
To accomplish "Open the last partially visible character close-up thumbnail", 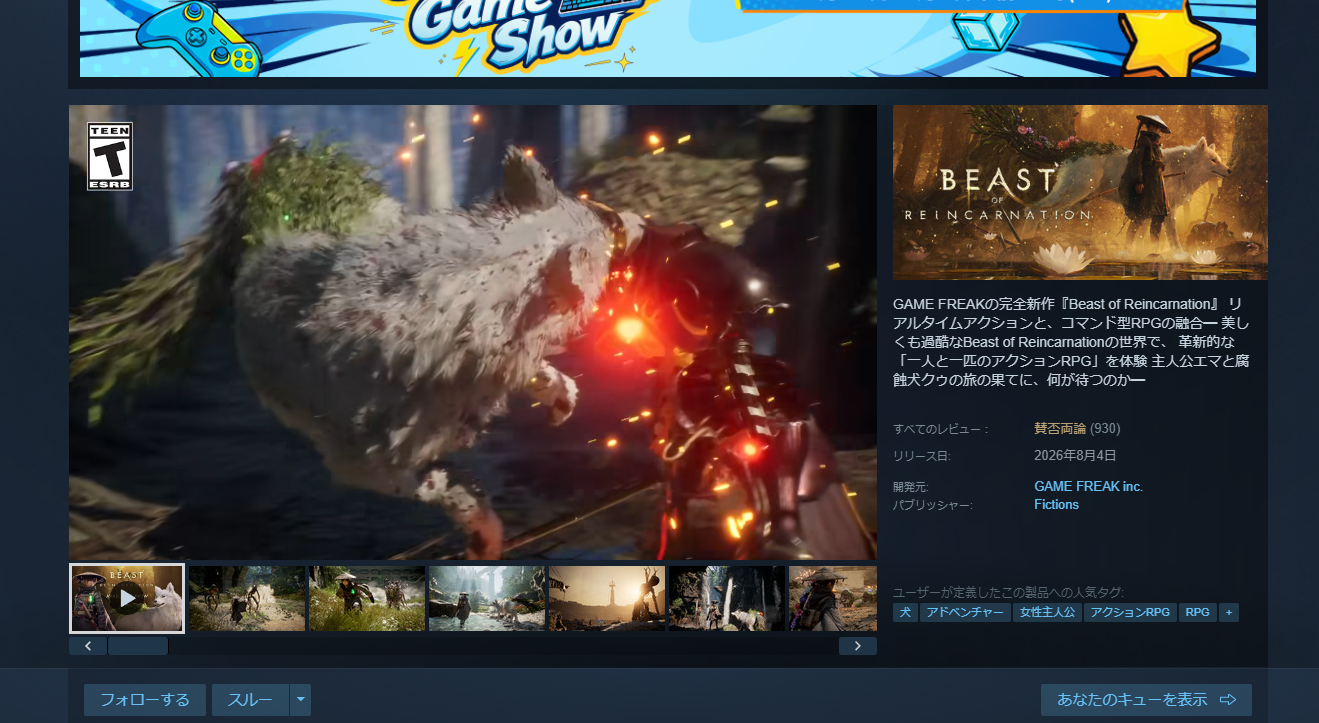I will (x=833, y=598).
